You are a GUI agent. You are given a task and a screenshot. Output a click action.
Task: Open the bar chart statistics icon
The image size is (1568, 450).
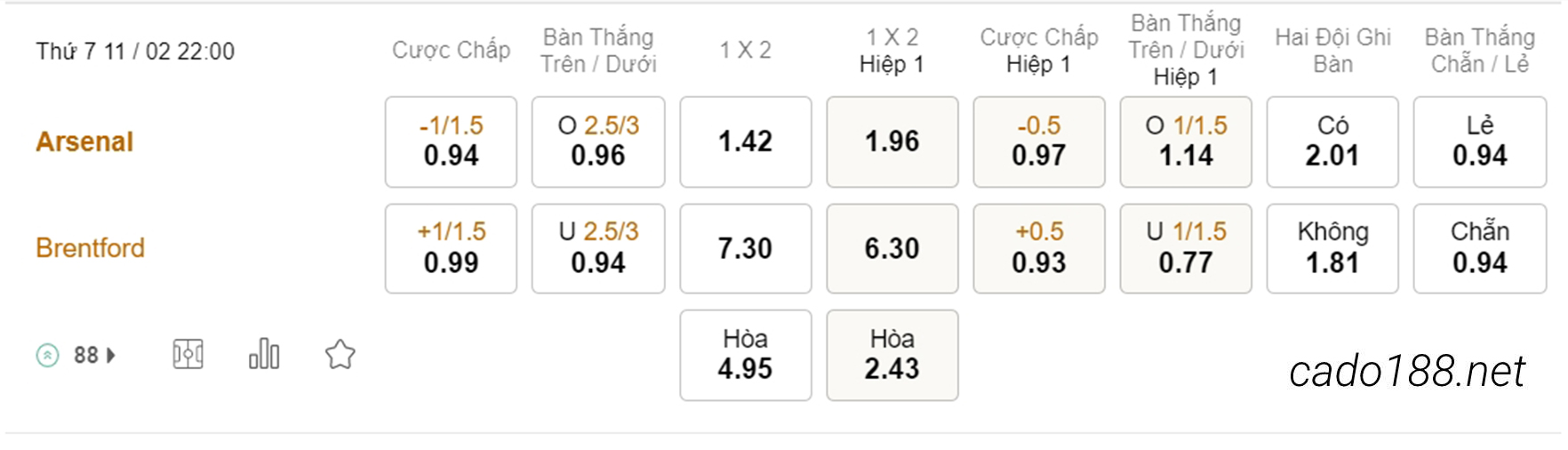264,354
